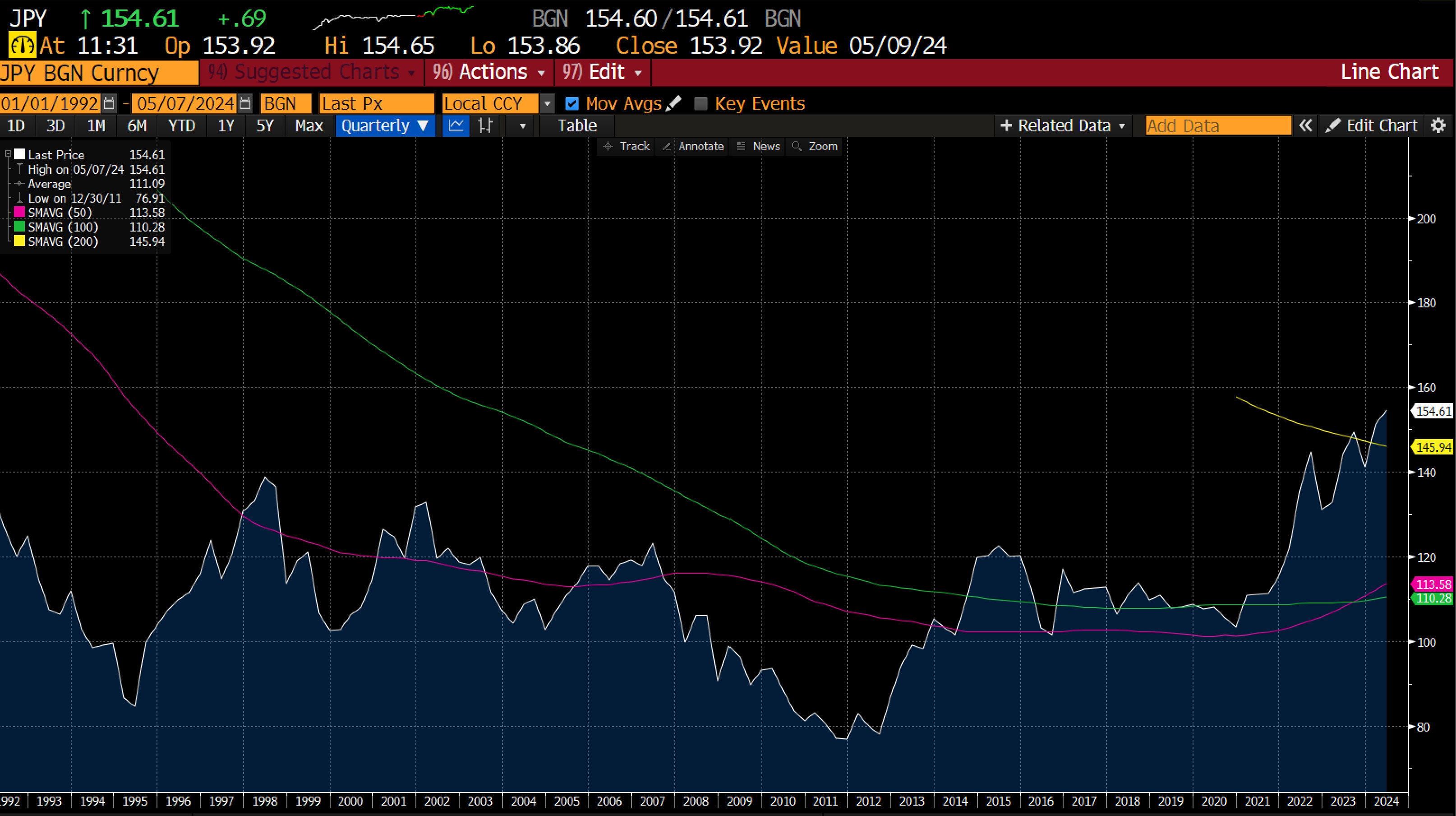Open the Related Data dropdown
This screenshot has height=816, width=1456.
pyautogui.click(x=1063, y=125)
